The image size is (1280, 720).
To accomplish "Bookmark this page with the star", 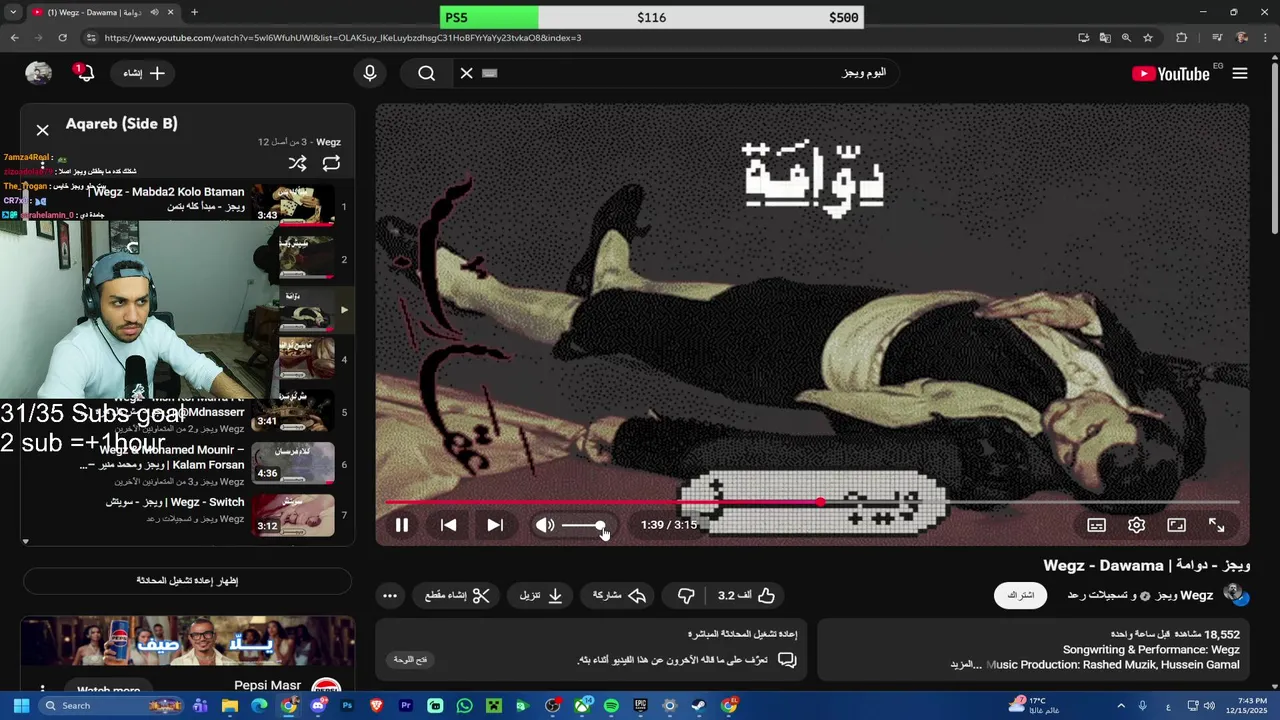I will coord(1148,38).
